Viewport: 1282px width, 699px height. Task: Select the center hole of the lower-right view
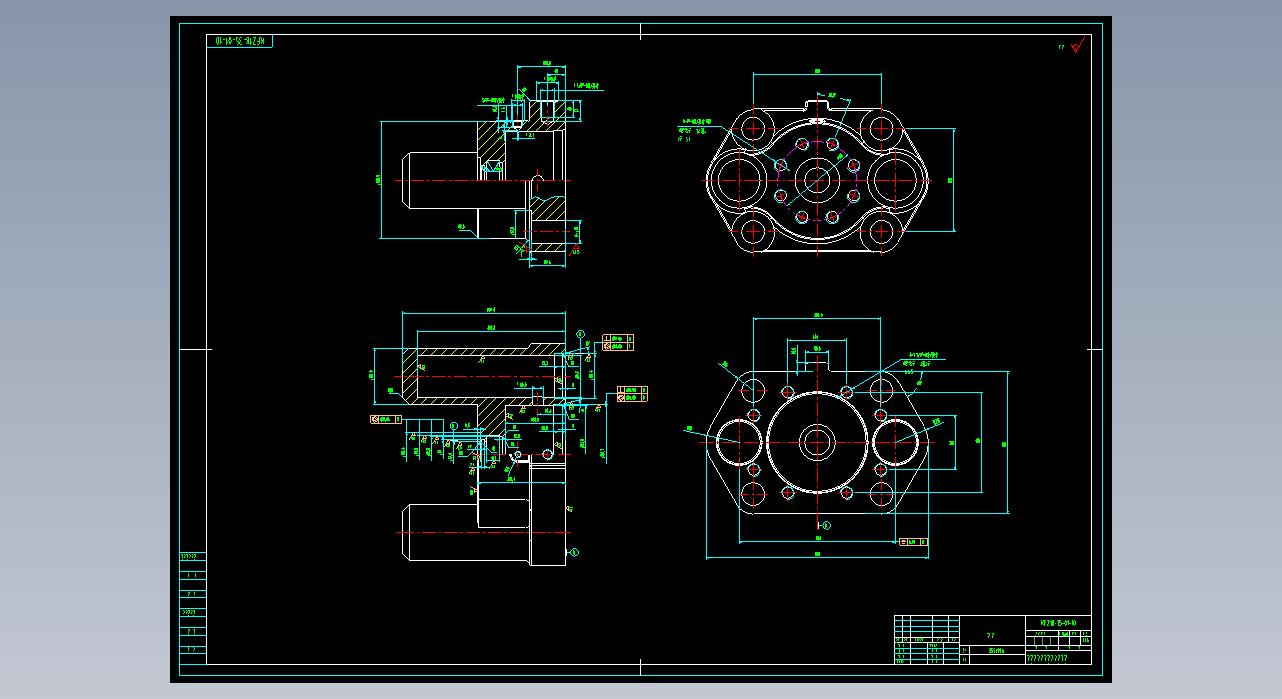pos(817,441)
